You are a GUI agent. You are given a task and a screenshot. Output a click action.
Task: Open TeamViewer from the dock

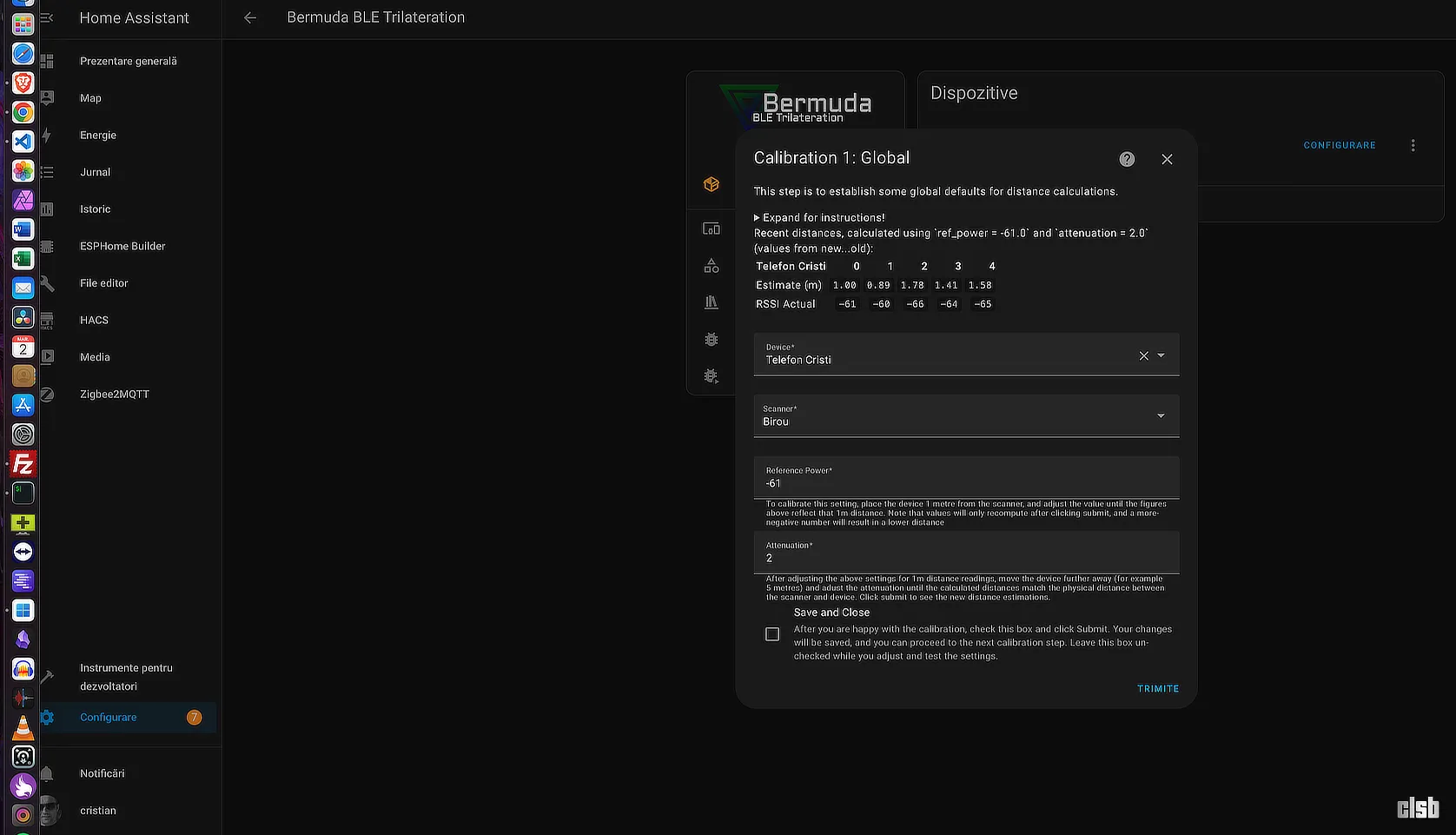[x=23, y=552]
